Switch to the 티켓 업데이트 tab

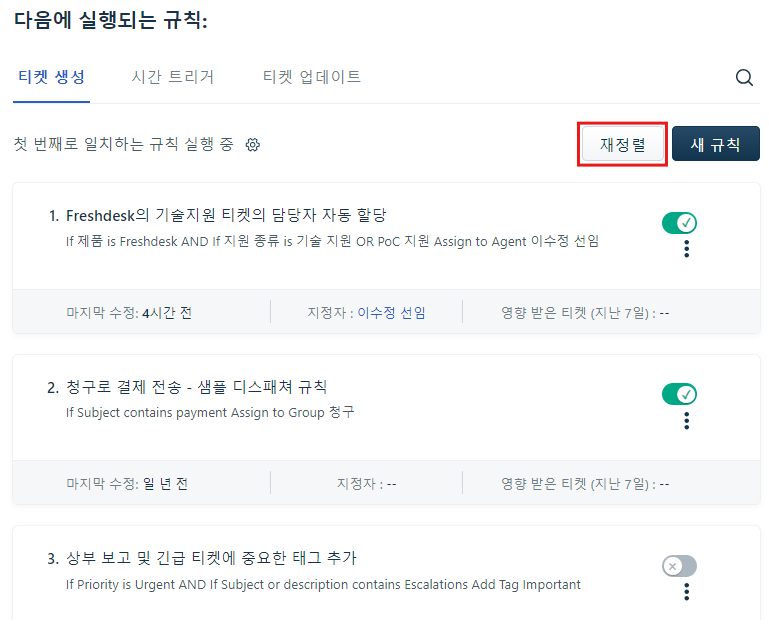point(312,77)
